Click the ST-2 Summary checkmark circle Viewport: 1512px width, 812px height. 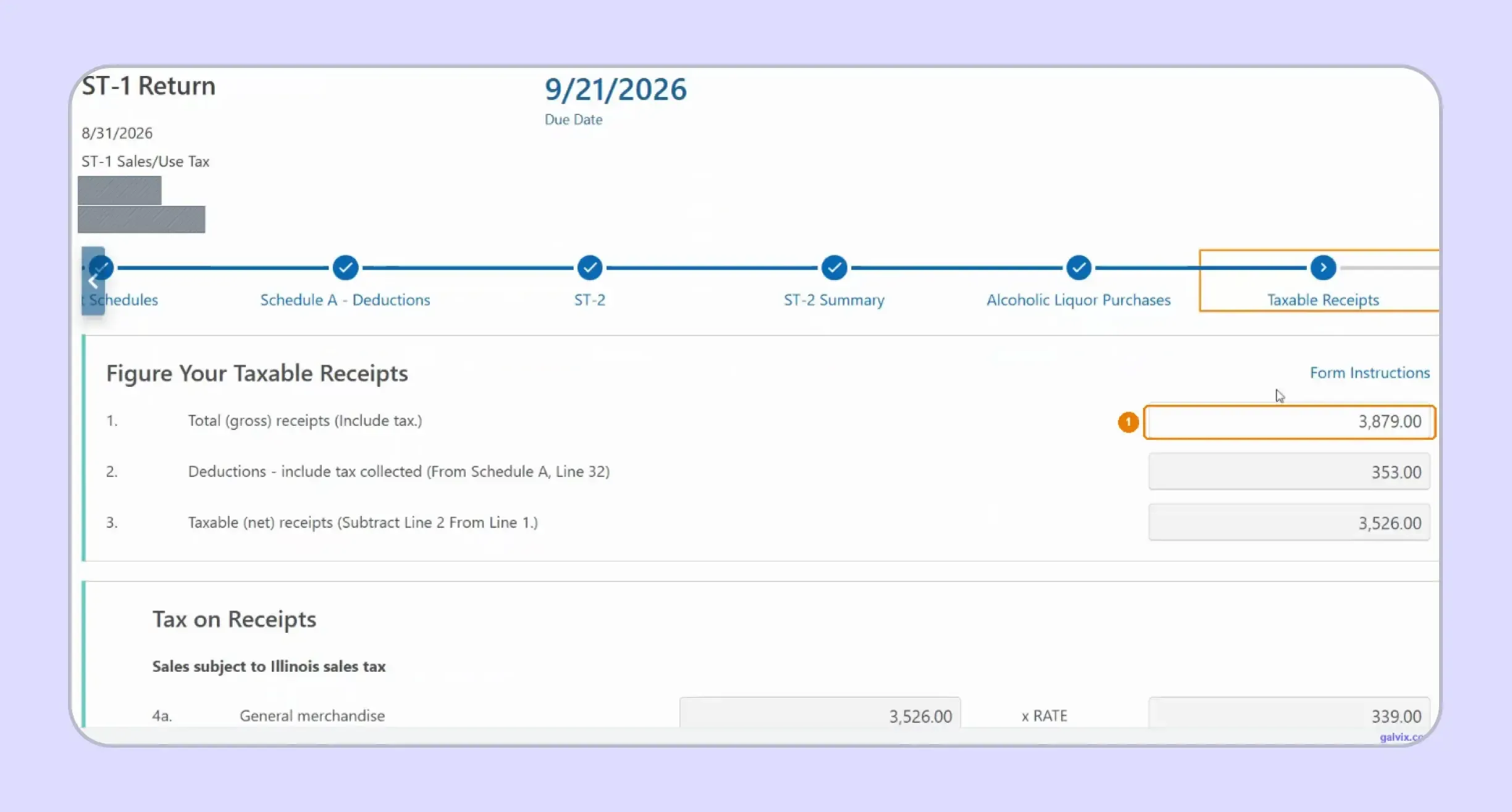click(x=834, y=268)
